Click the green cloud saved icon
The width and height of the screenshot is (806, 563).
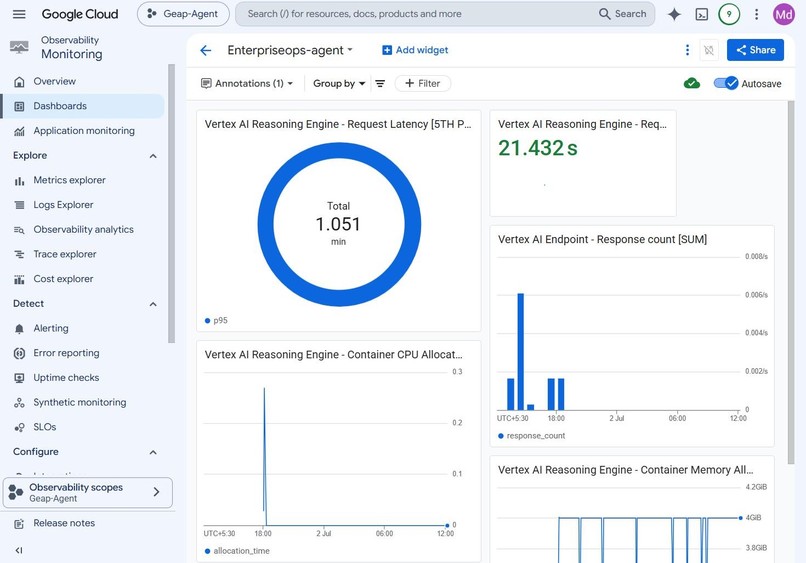coord(692,83)
